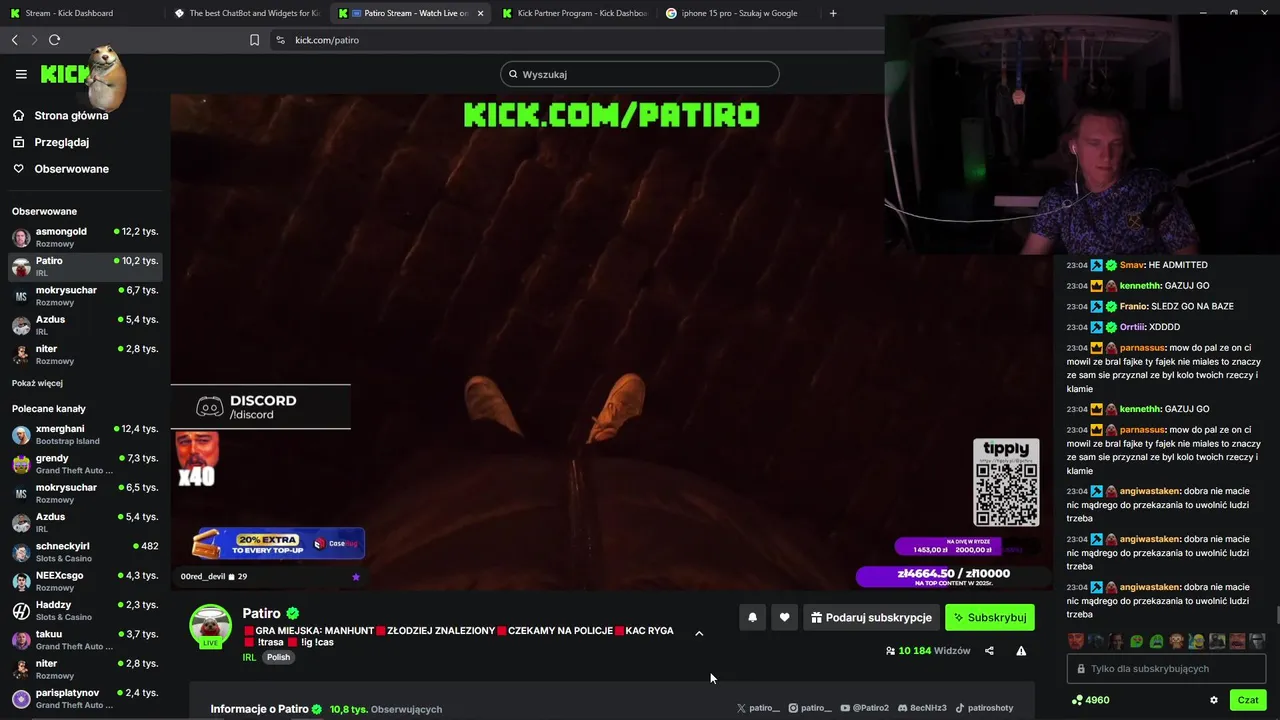
Task: Click the 4960 channel points icon
Action: 1077,700
